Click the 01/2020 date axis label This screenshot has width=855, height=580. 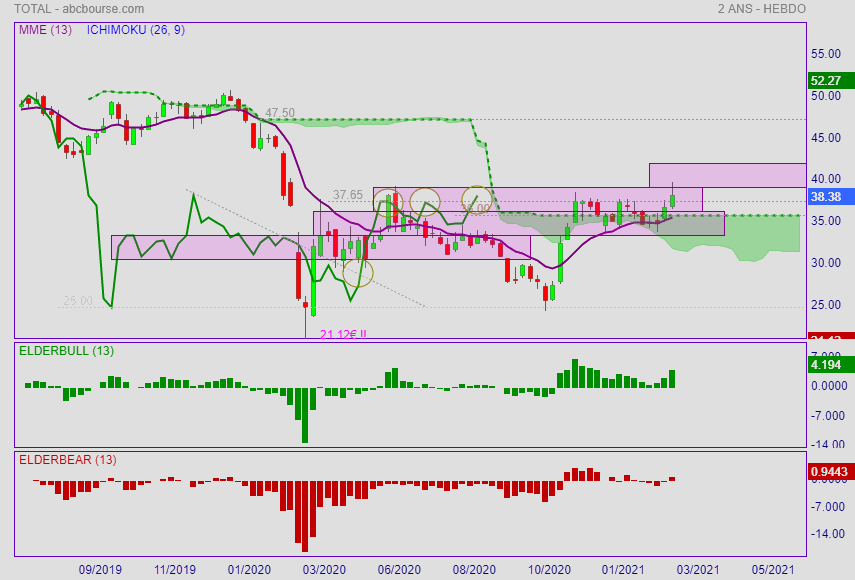tap(249, 570)
